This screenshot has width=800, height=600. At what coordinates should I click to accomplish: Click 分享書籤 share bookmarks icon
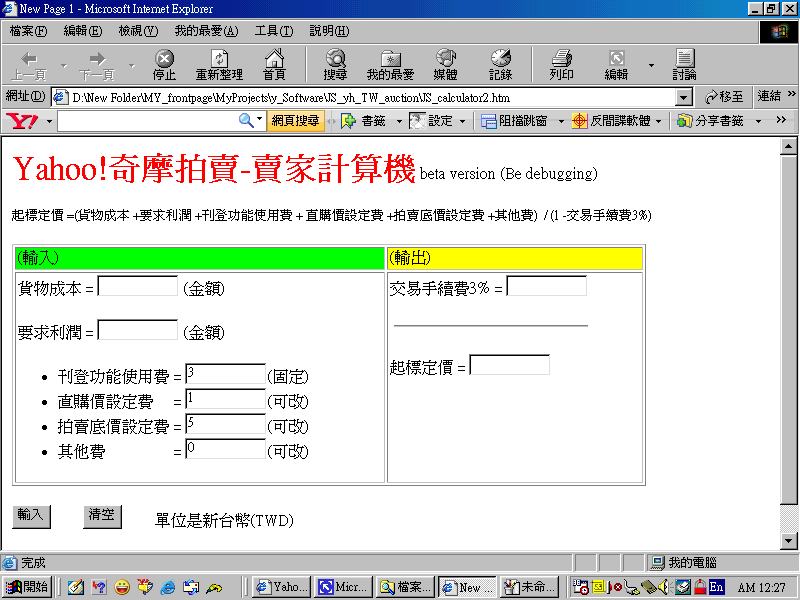tap(684, 121)
